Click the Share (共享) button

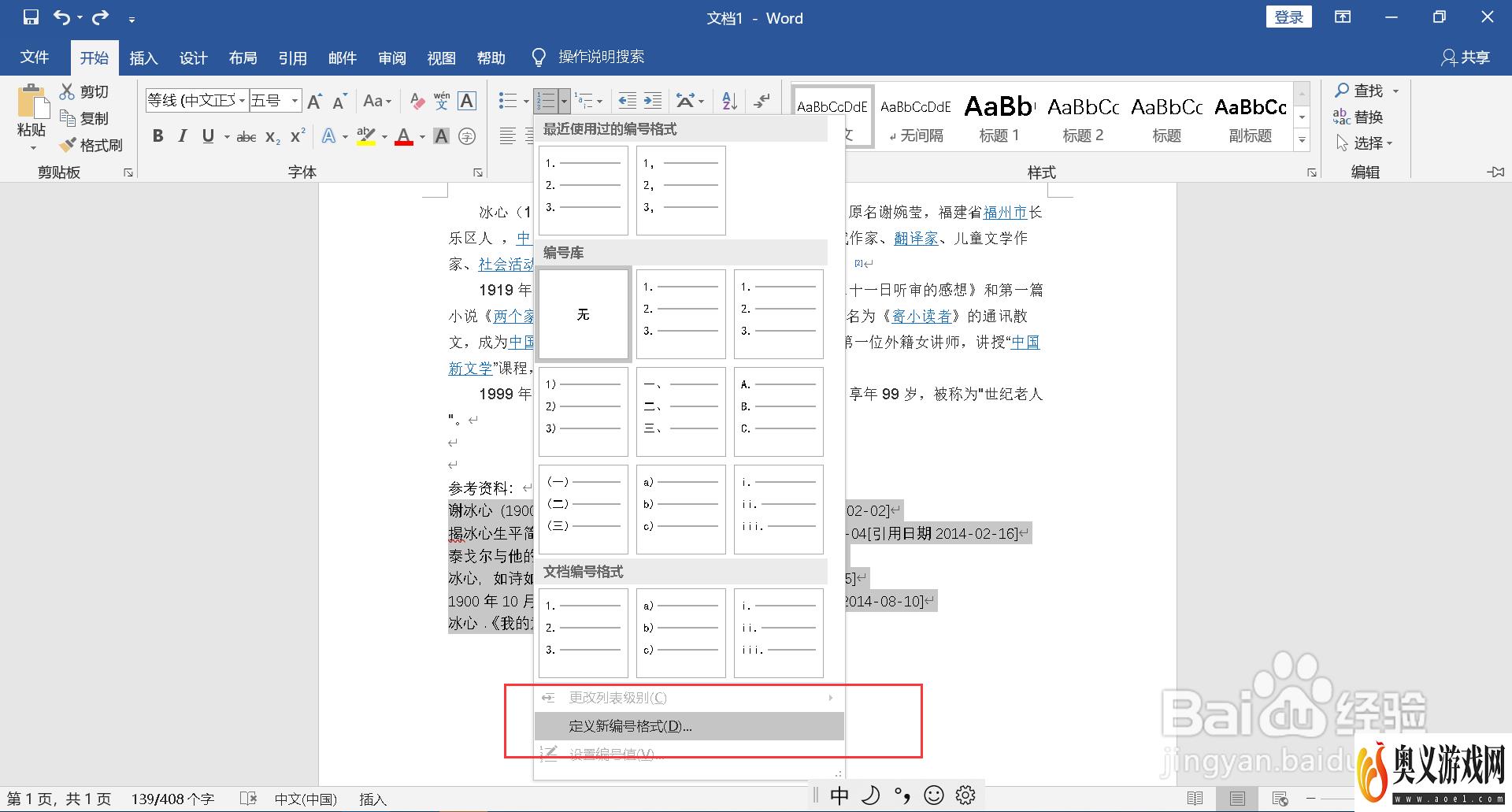click(x=1466, y=57)
